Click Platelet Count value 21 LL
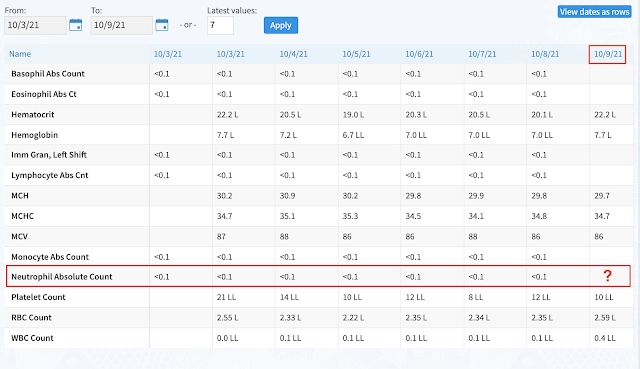 [x=227, y=297]
